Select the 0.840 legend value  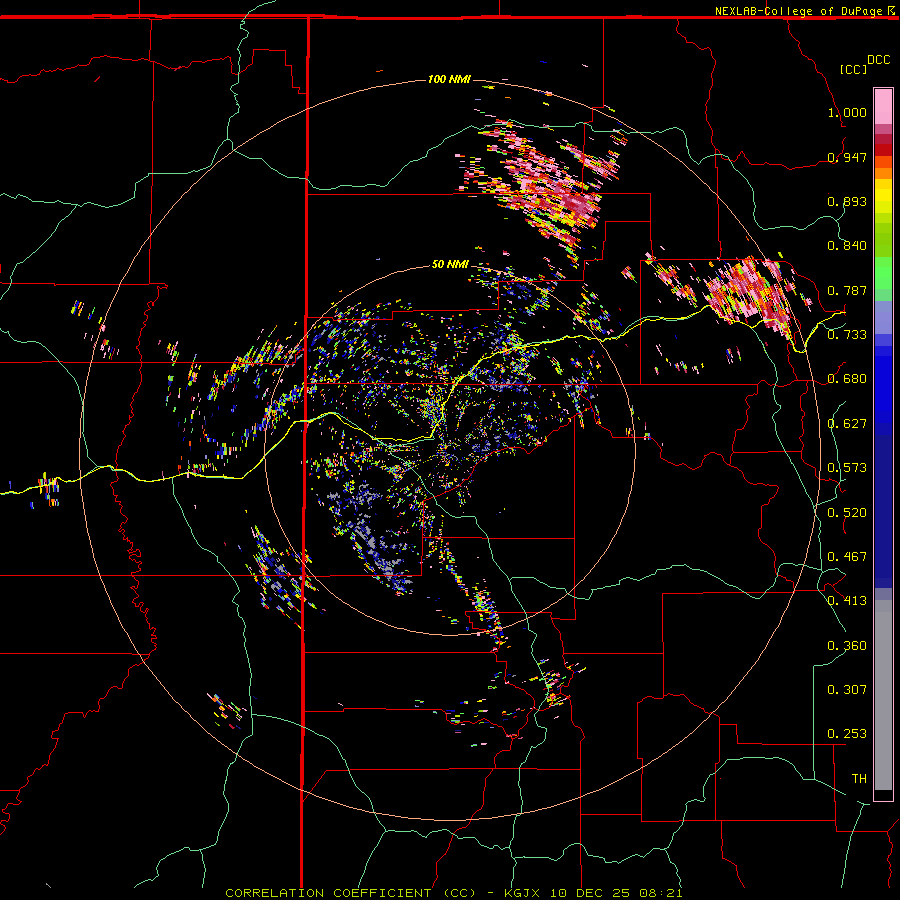point(847,246)
